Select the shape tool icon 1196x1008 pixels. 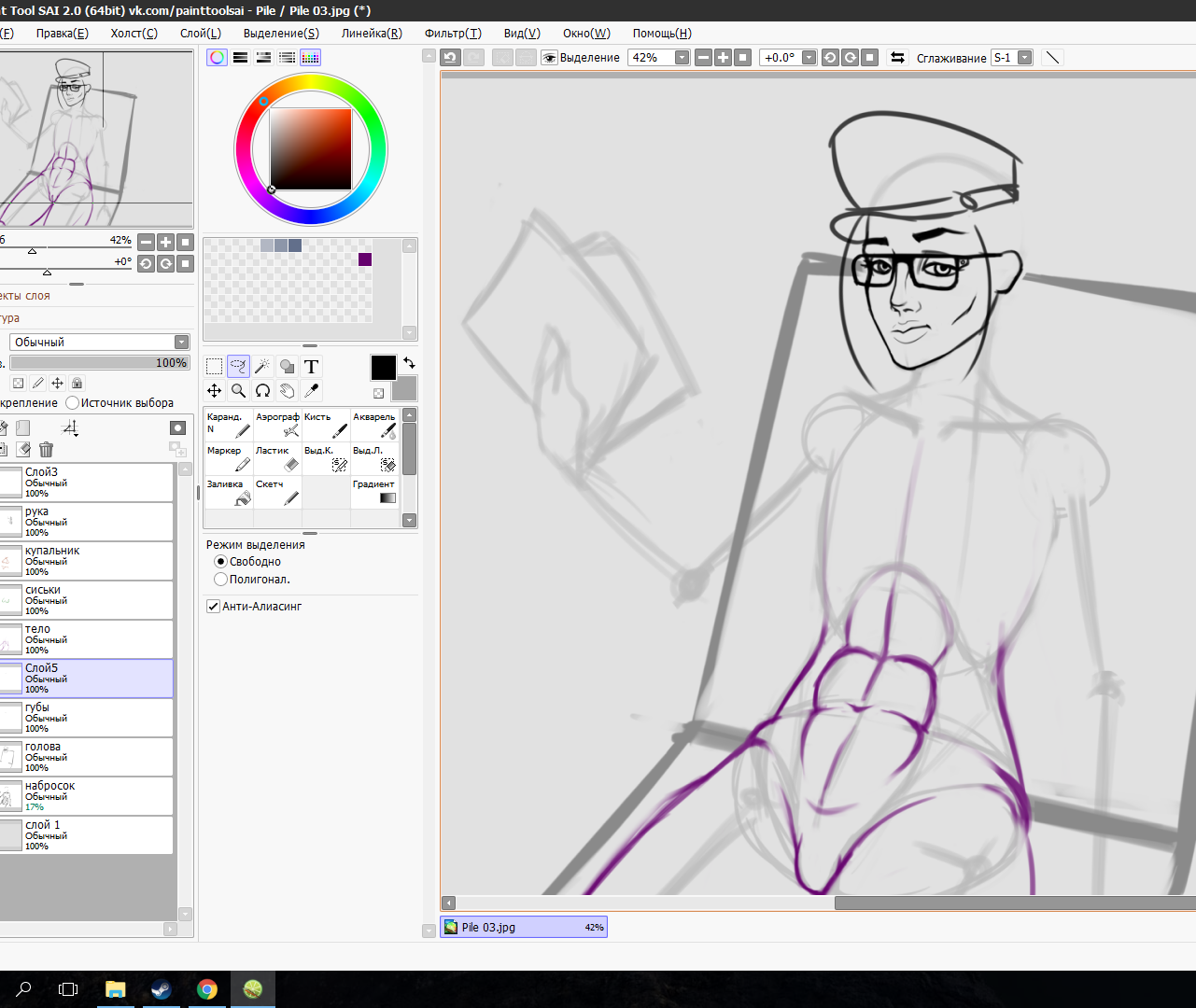(287, 367)
